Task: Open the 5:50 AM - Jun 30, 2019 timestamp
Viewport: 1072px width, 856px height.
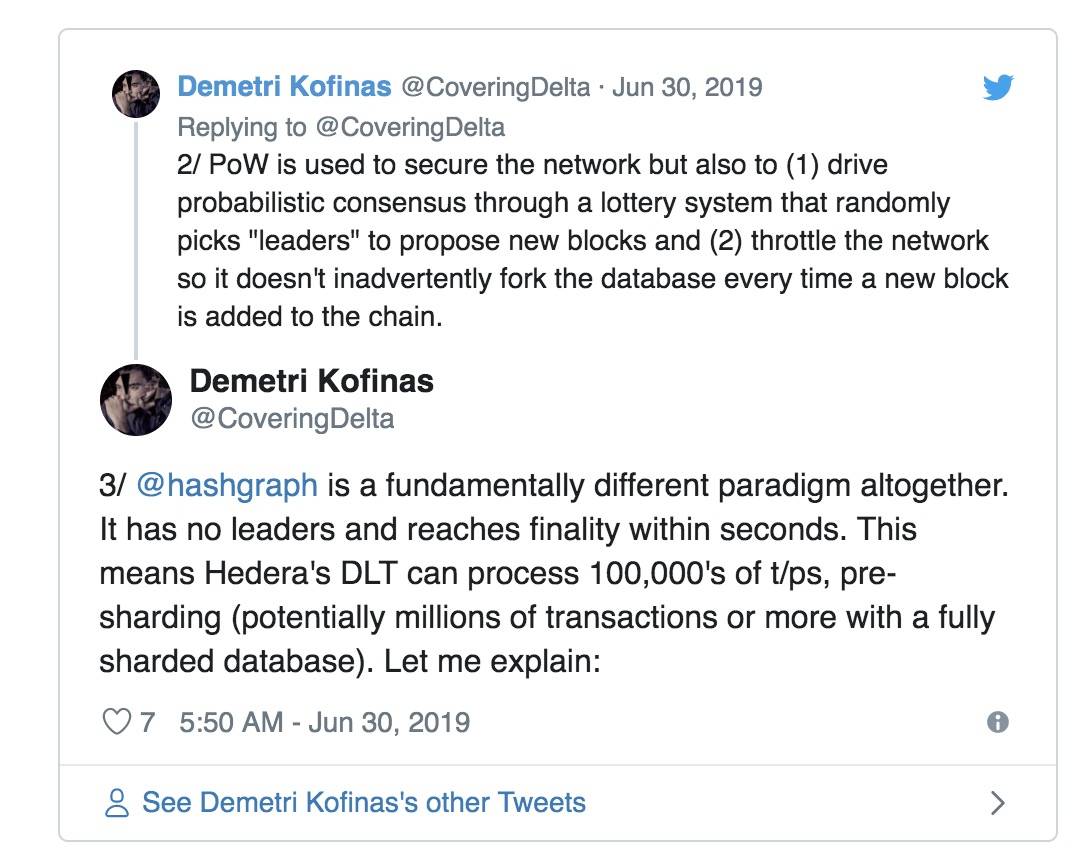Action: pos(325,723)
